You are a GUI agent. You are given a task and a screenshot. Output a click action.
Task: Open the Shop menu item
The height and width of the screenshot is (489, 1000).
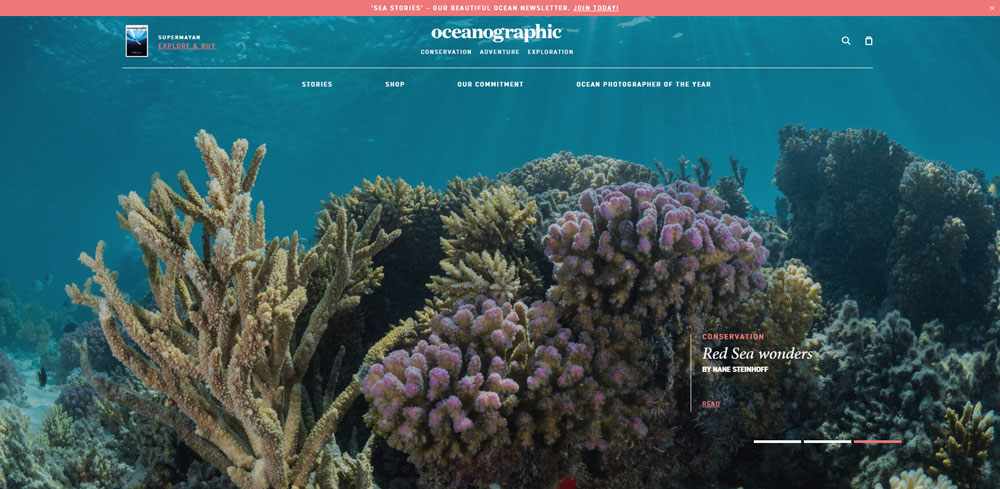395,84
